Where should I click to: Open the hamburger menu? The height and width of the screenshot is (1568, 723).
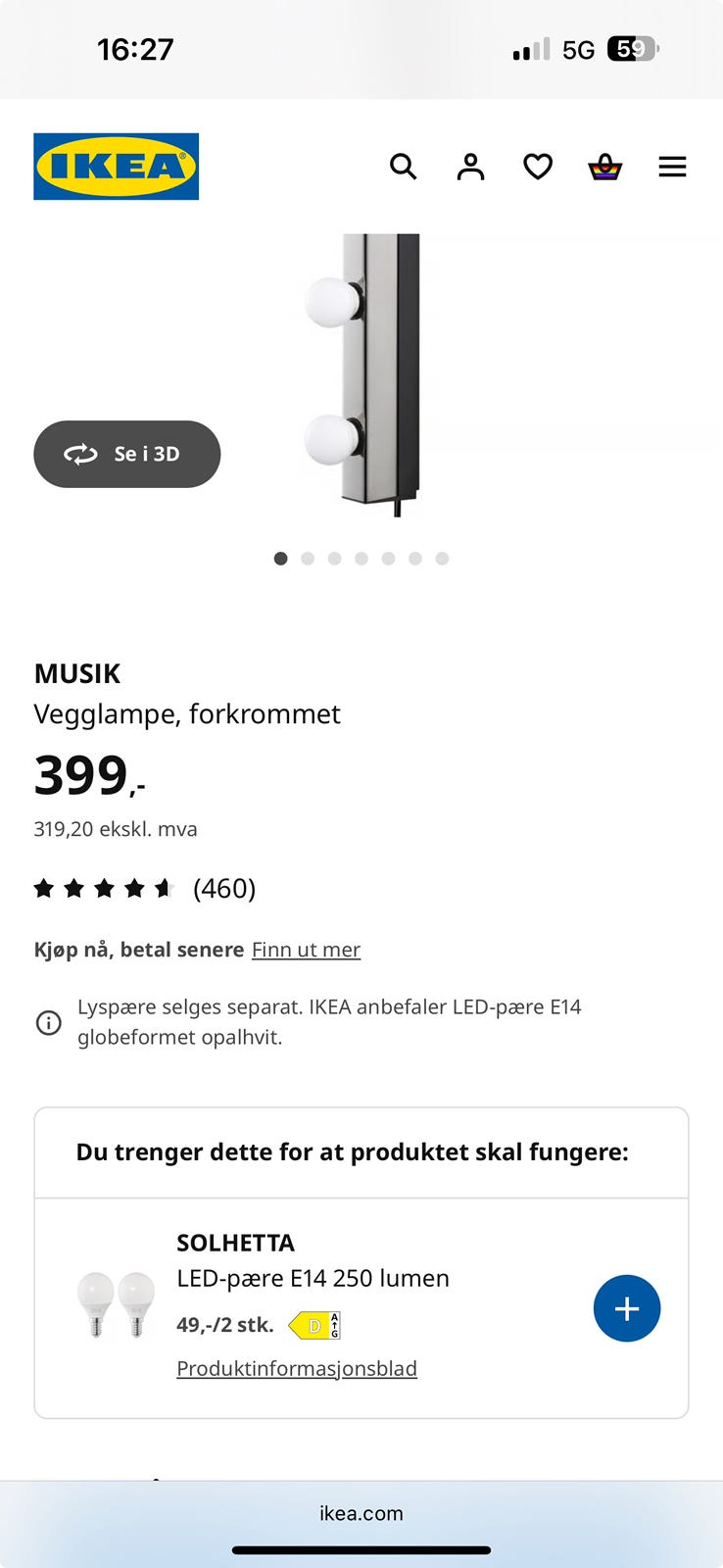(672, 167)
